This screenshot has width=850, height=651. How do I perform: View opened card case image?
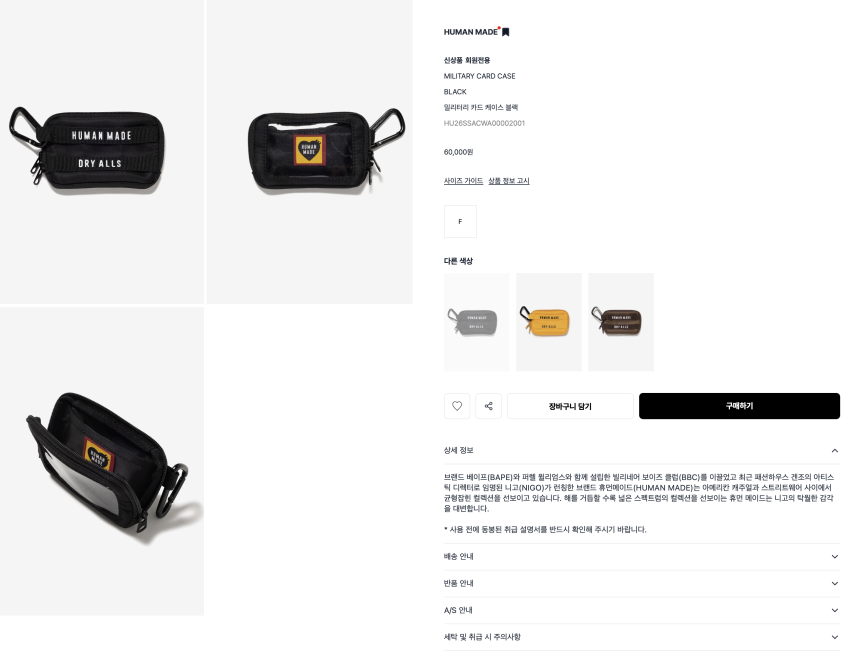coord(102,461)
